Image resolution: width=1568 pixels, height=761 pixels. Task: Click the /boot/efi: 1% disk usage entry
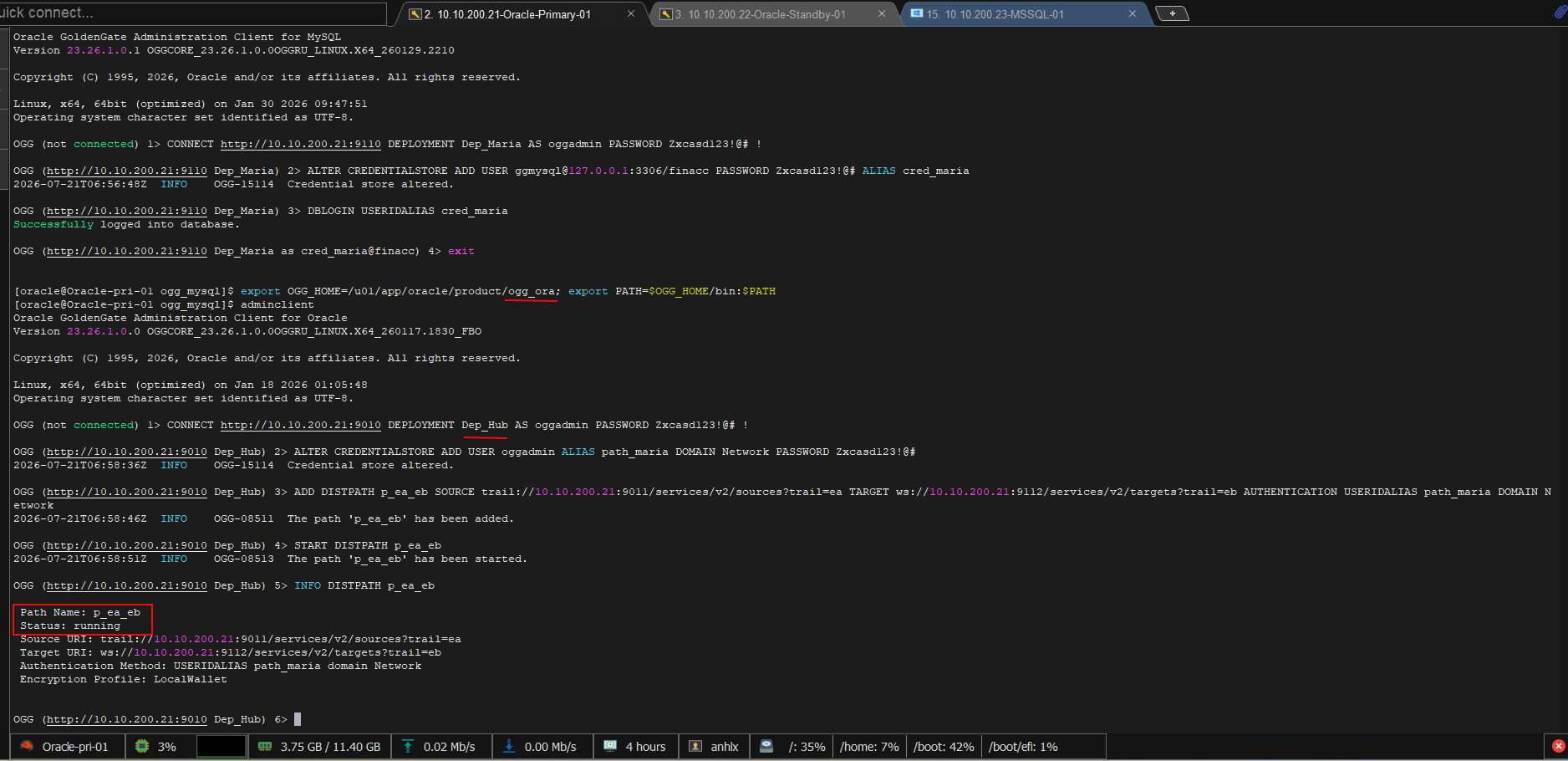coord(1023,747)
